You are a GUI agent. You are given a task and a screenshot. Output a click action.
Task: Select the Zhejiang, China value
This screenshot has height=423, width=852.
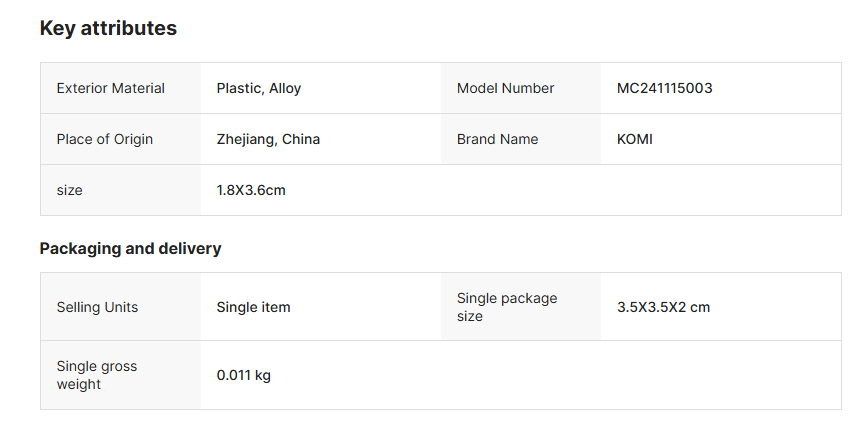tap(268, 139)
